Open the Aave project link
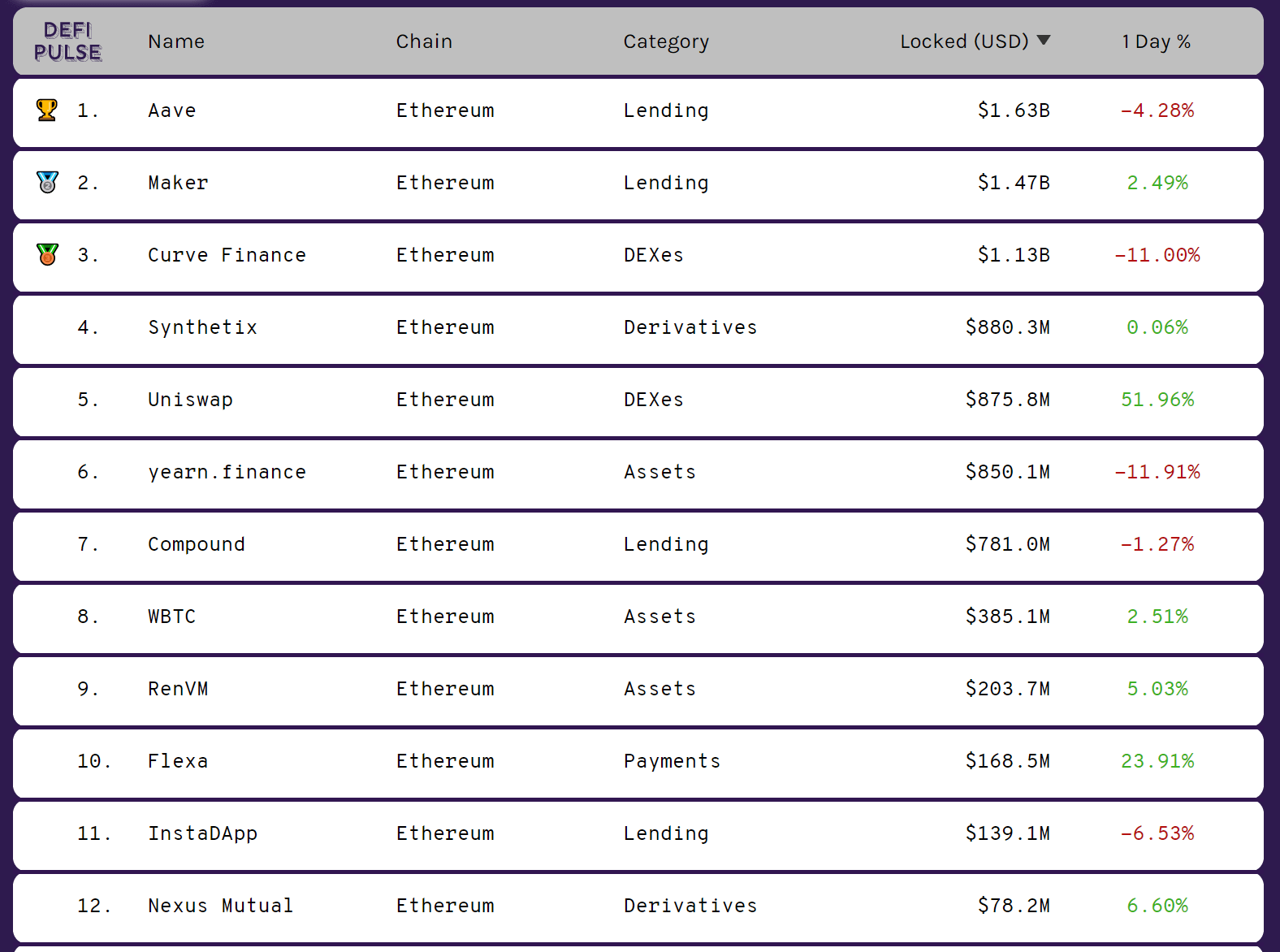The height and width of the screenshot is (952, 1280). (x=172, y=110)
